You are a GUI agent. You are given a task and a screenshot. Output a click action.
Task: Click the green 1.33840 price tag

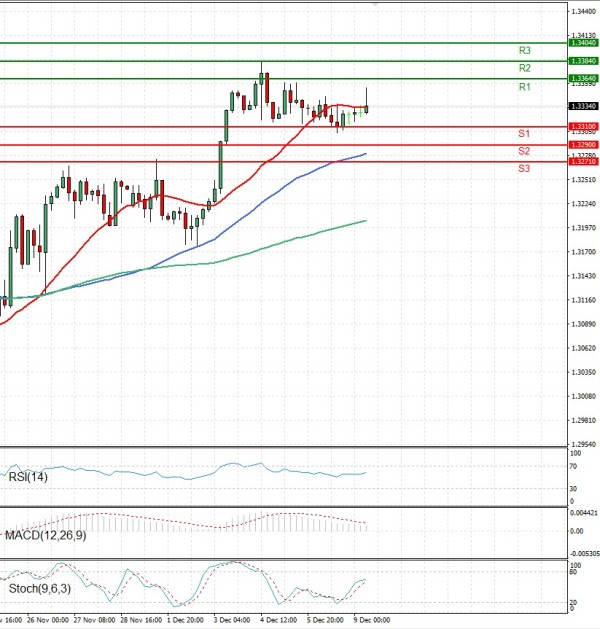click(x=583, y=61)
